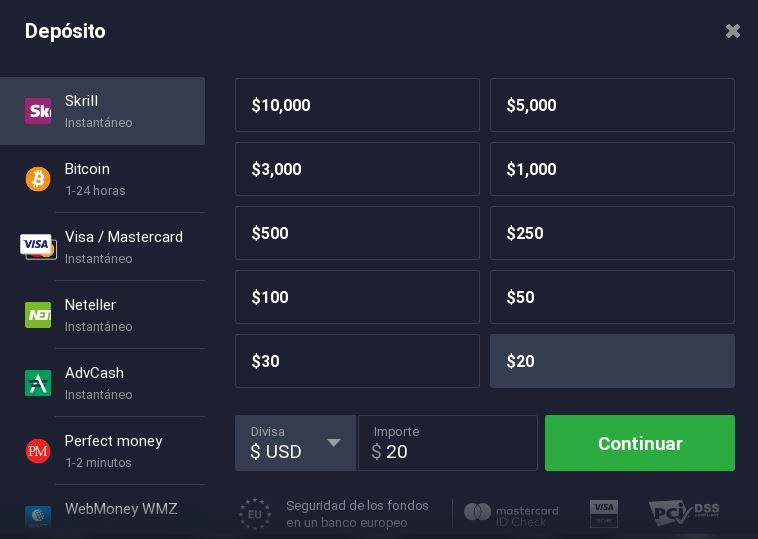Pick the Visa card icon

pos(38,247)
